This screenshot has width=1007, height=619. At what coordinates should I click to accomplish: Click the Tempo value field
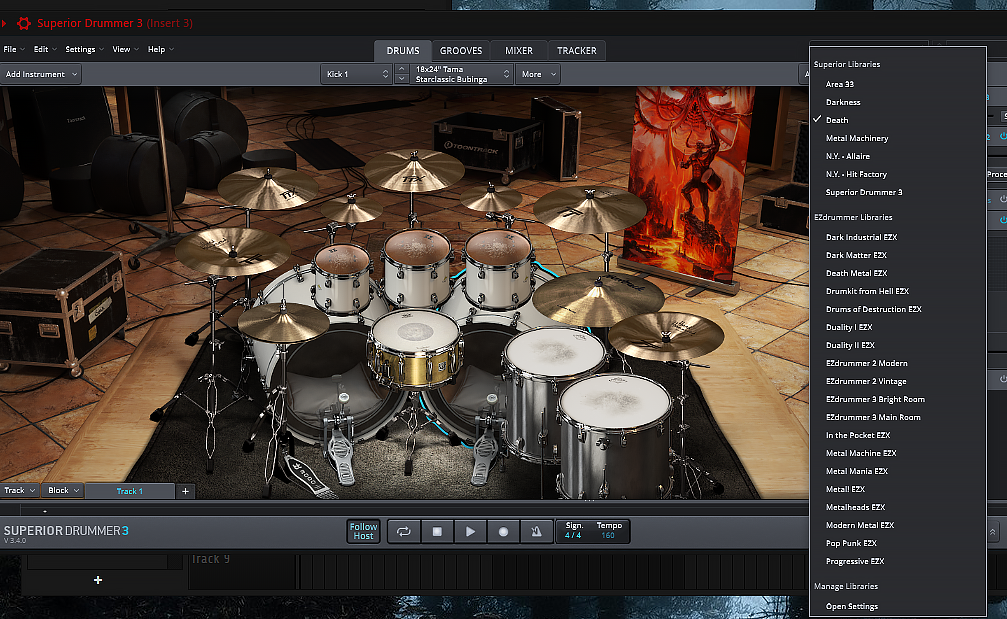pyautogui.click(x=608, y=536)
